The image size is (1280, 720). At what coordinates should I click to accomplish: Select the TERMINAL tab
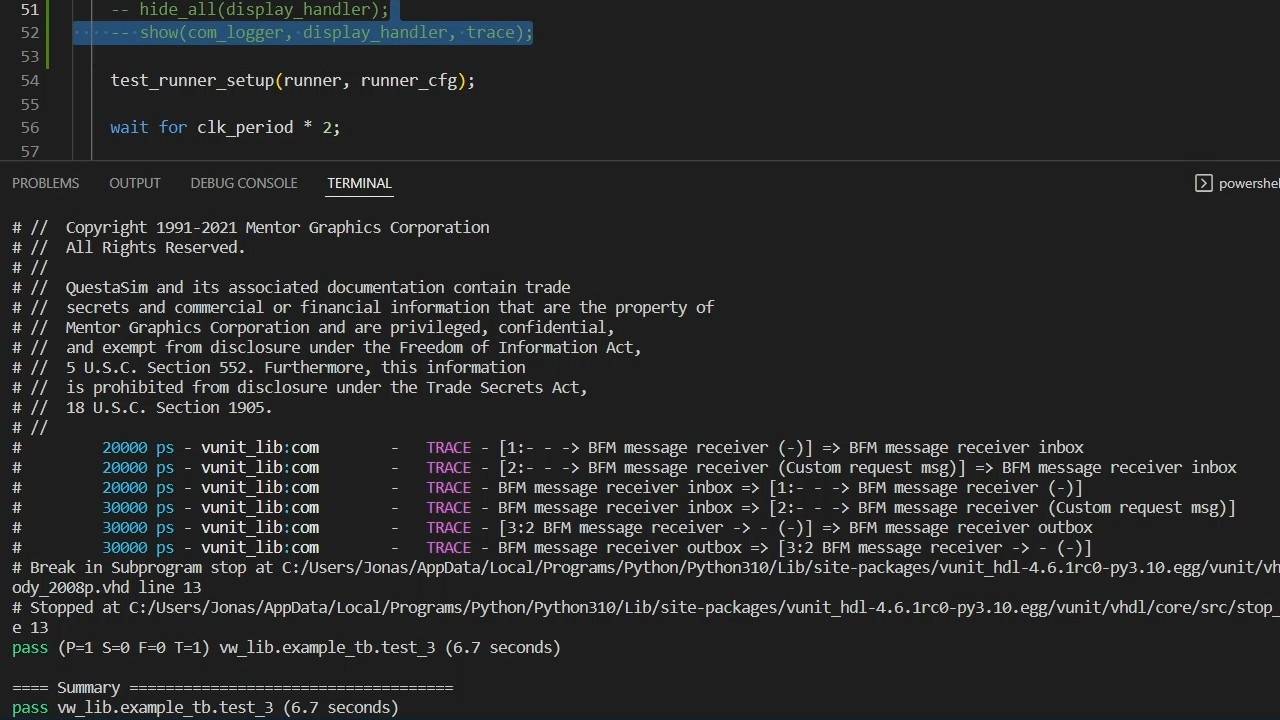[x=359, y=183]
